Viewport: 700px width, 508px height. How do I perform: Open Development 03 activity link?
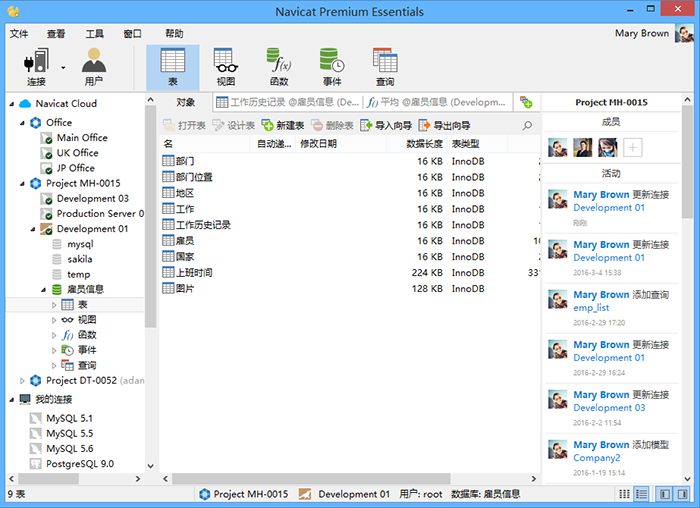[x=609, y=408]
